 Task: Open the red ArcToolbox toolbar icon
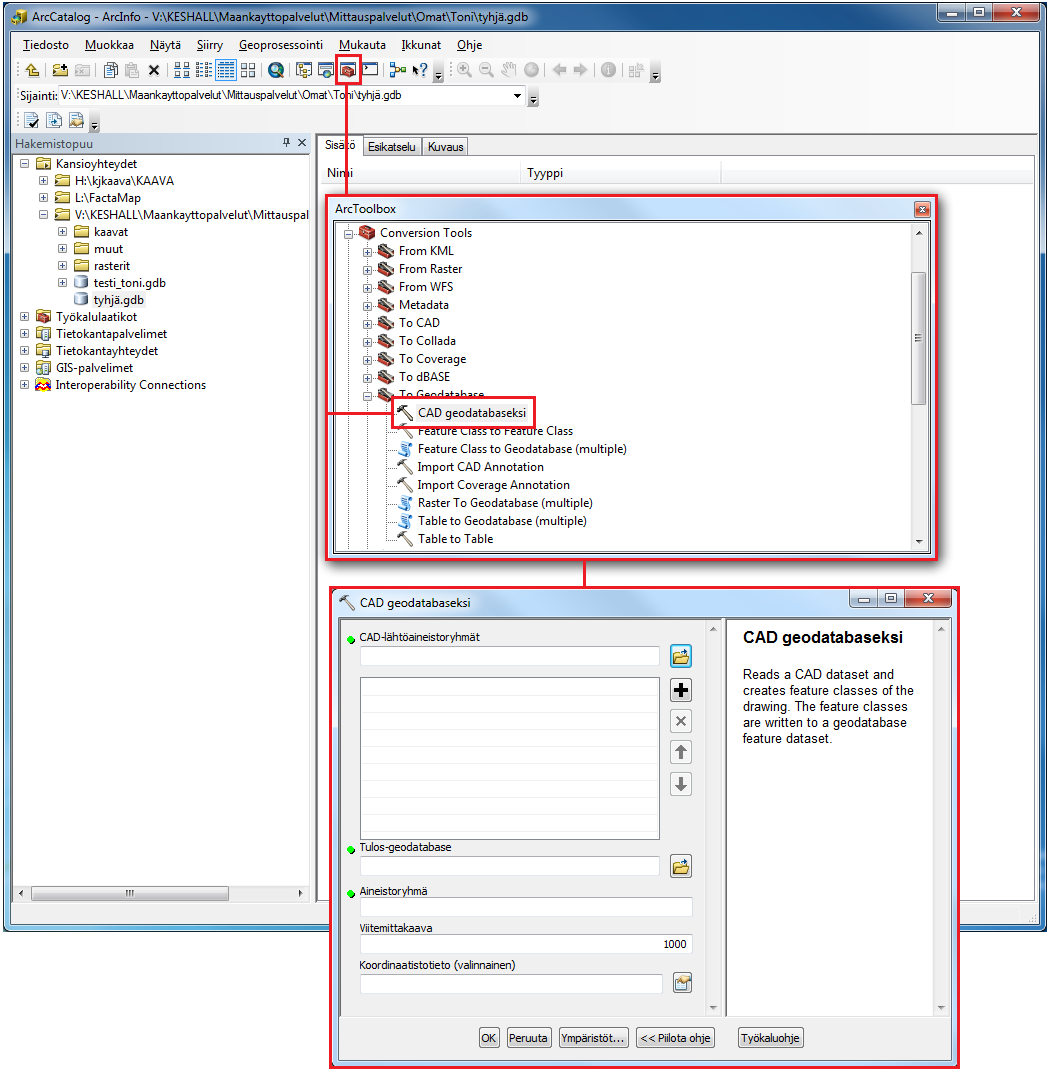click(x=348, y=70)
